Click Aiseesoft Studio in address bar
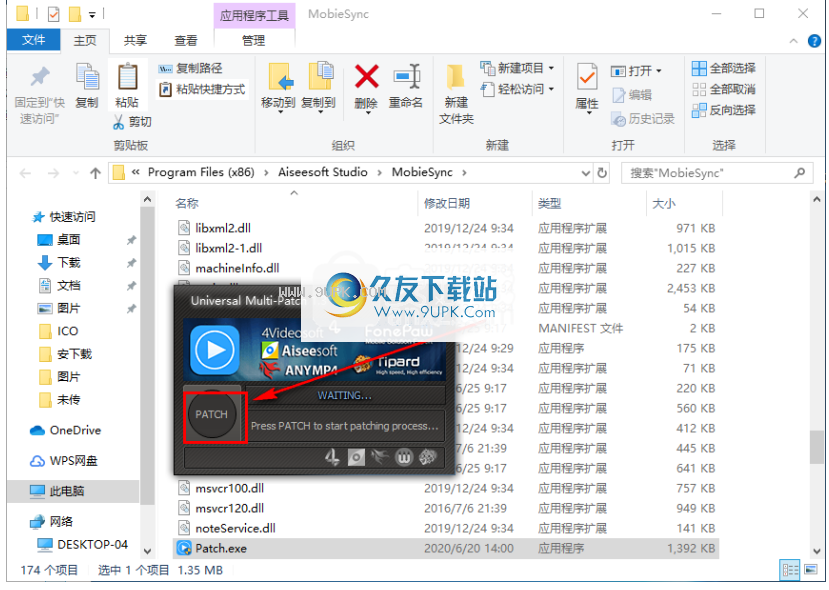Viewport: 829px width, 590px height. point(323,172)
